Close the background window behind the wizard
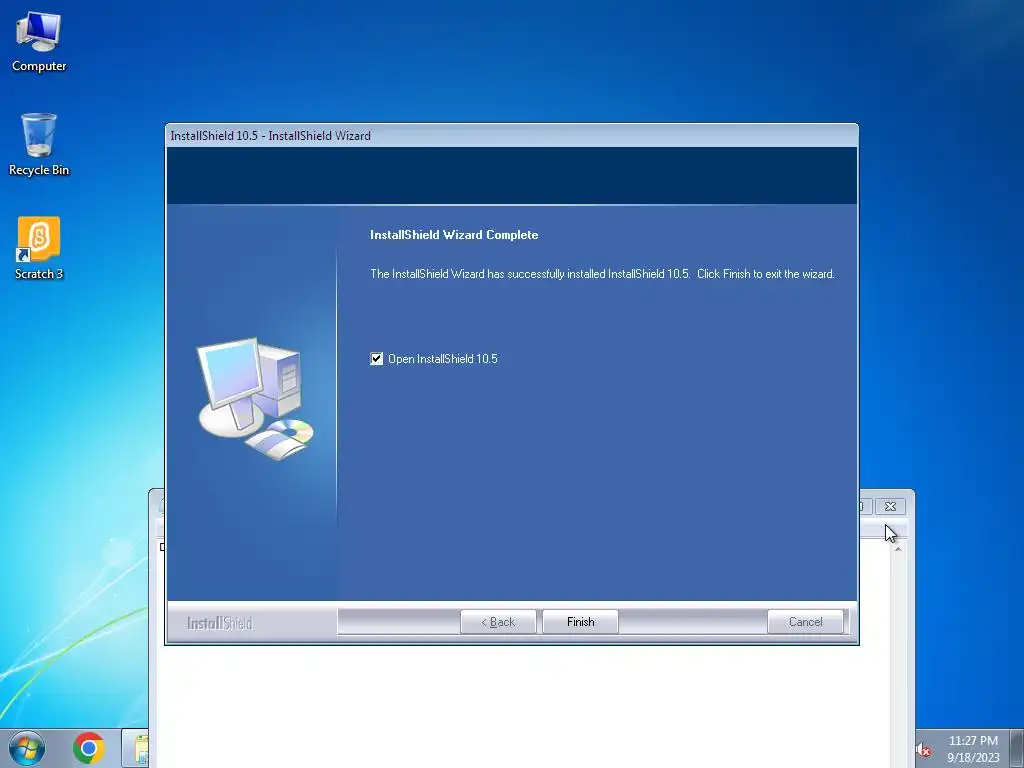 (x=890, y=506)
